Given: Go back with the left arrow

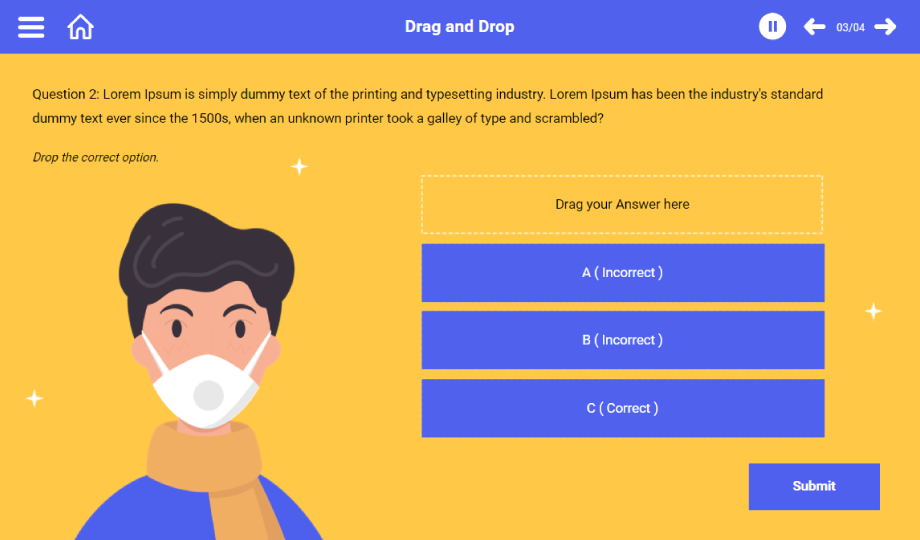Looking at the screenshot, I should (x=814, y=26).
